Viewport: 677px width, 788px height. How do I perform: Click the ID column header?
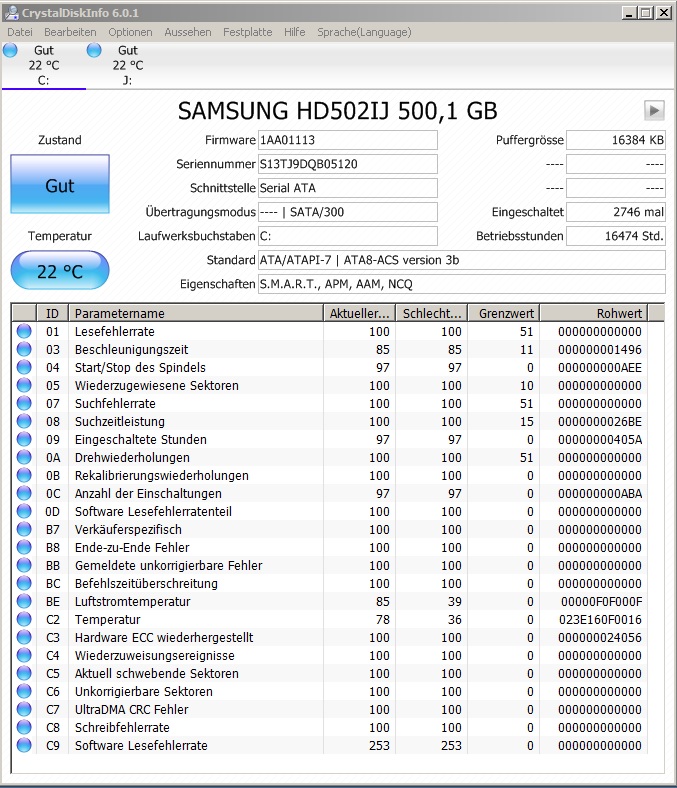click(x=52, y=313)
